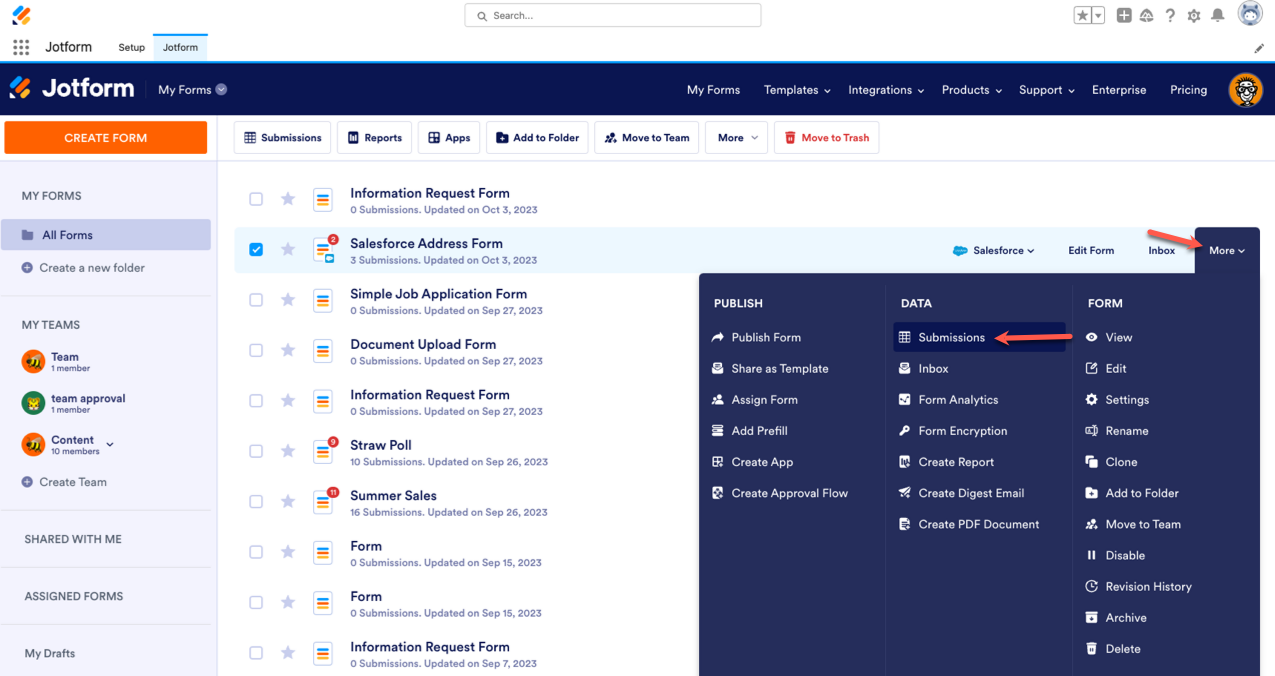Star the Summer Sales form
Image resolution: width=1275 pixels, height=676 pixels.
[288, 501]
